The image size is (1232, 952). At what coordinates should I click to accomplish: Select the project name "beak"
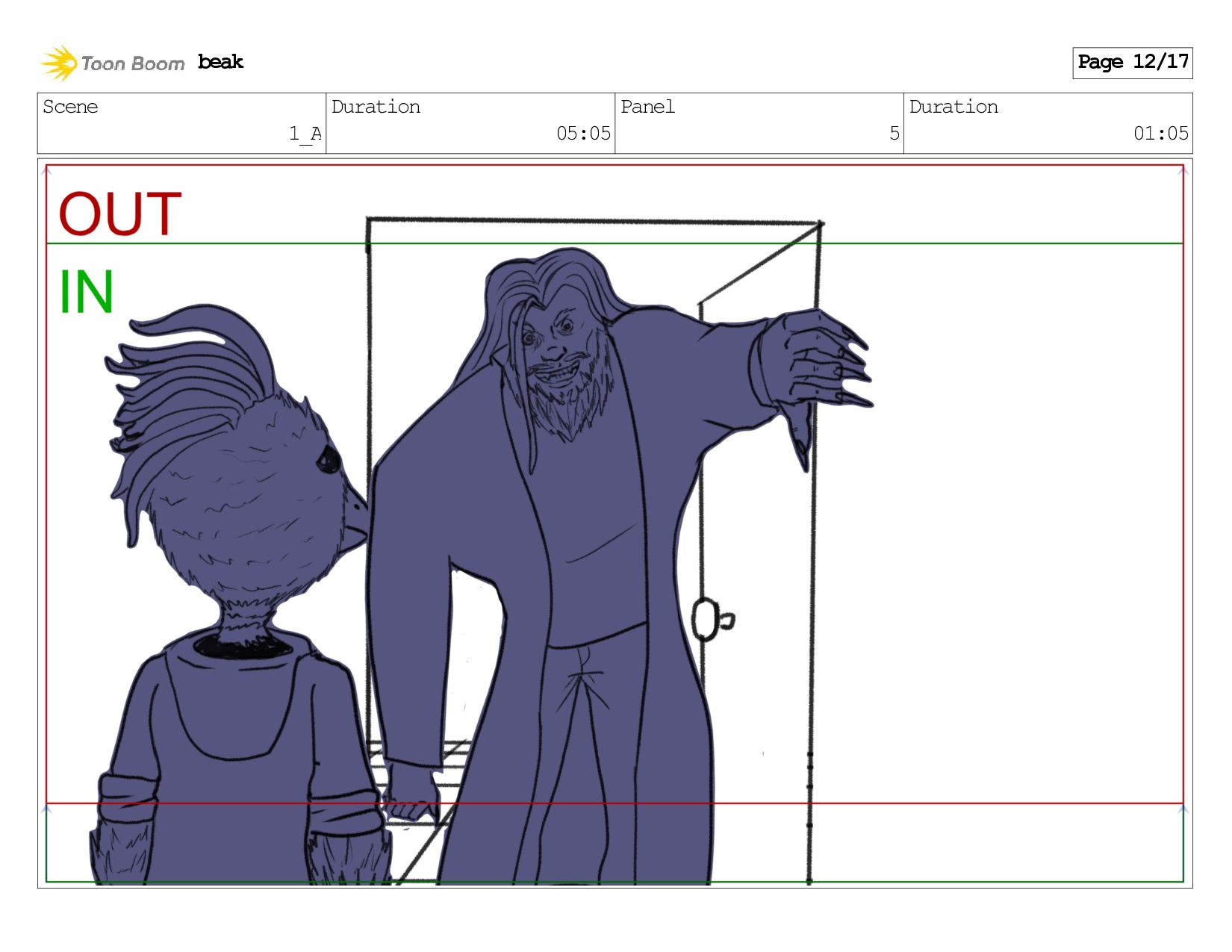221,62
